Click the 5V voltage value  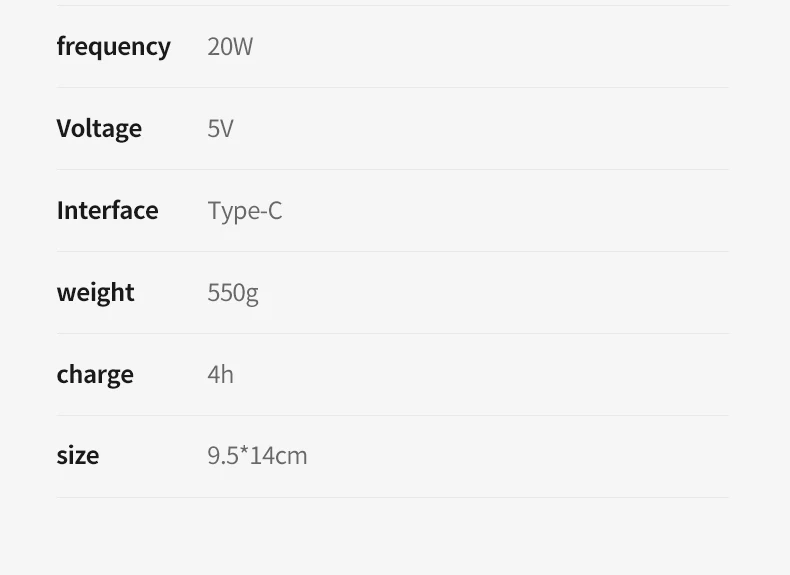[220, 128]
